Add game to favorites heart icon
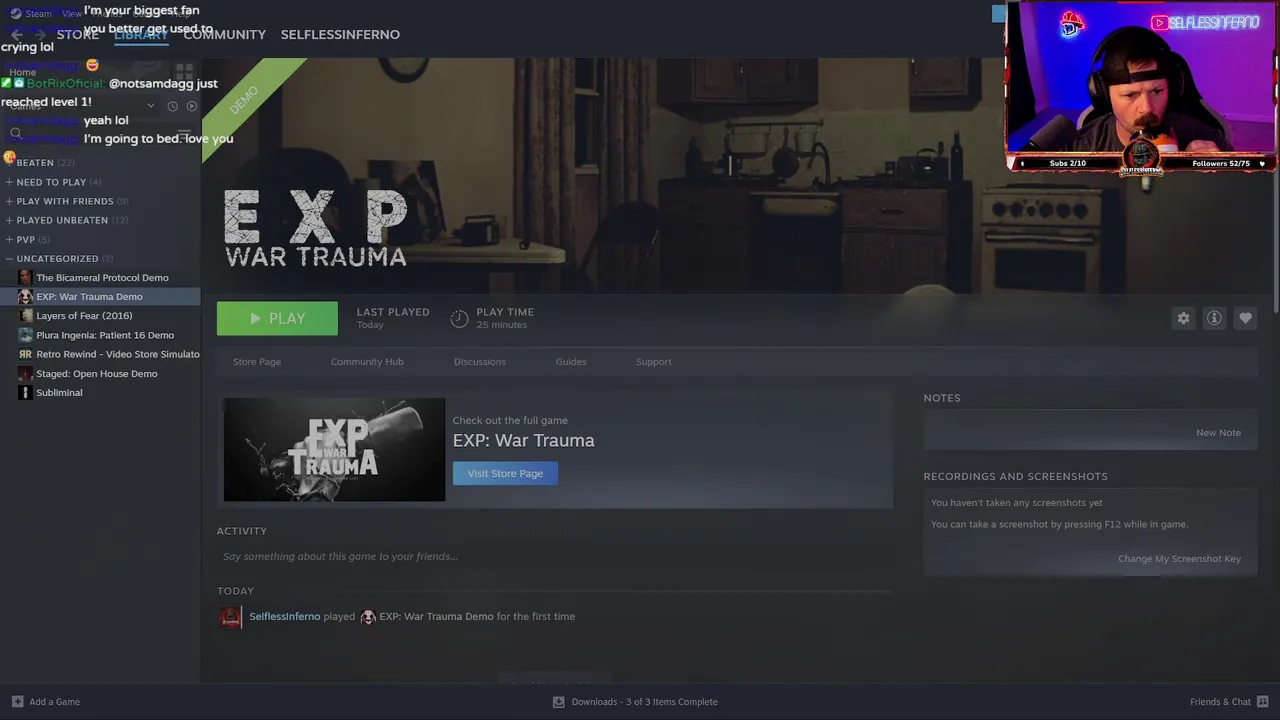This screenshot has height=720, width=1280. pos(1245,318)
